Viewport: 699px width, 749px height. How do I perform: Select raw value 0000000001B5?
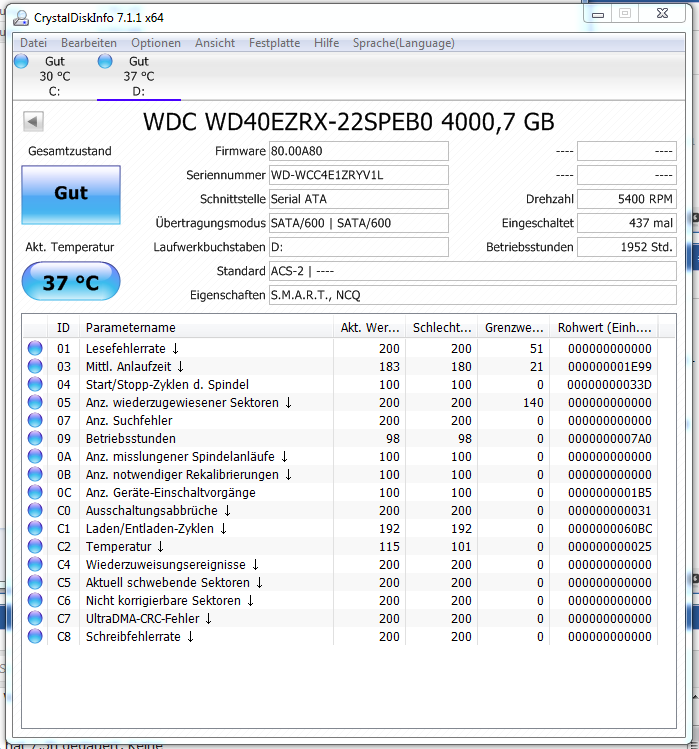pos(610,492)
